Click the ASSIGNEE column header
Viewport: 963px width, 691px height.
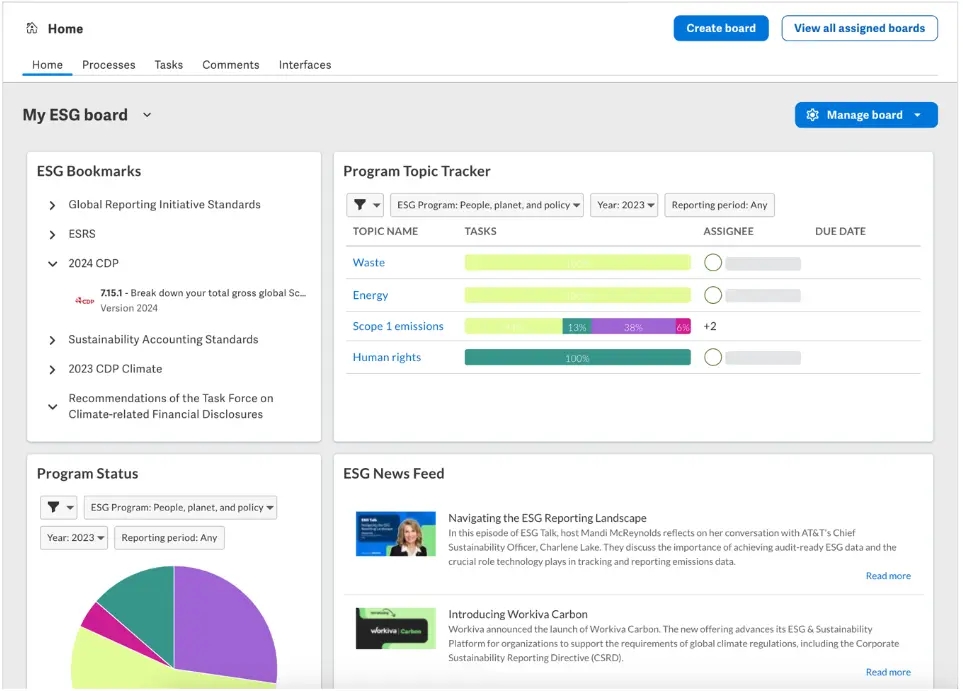(x=728, y=231)
